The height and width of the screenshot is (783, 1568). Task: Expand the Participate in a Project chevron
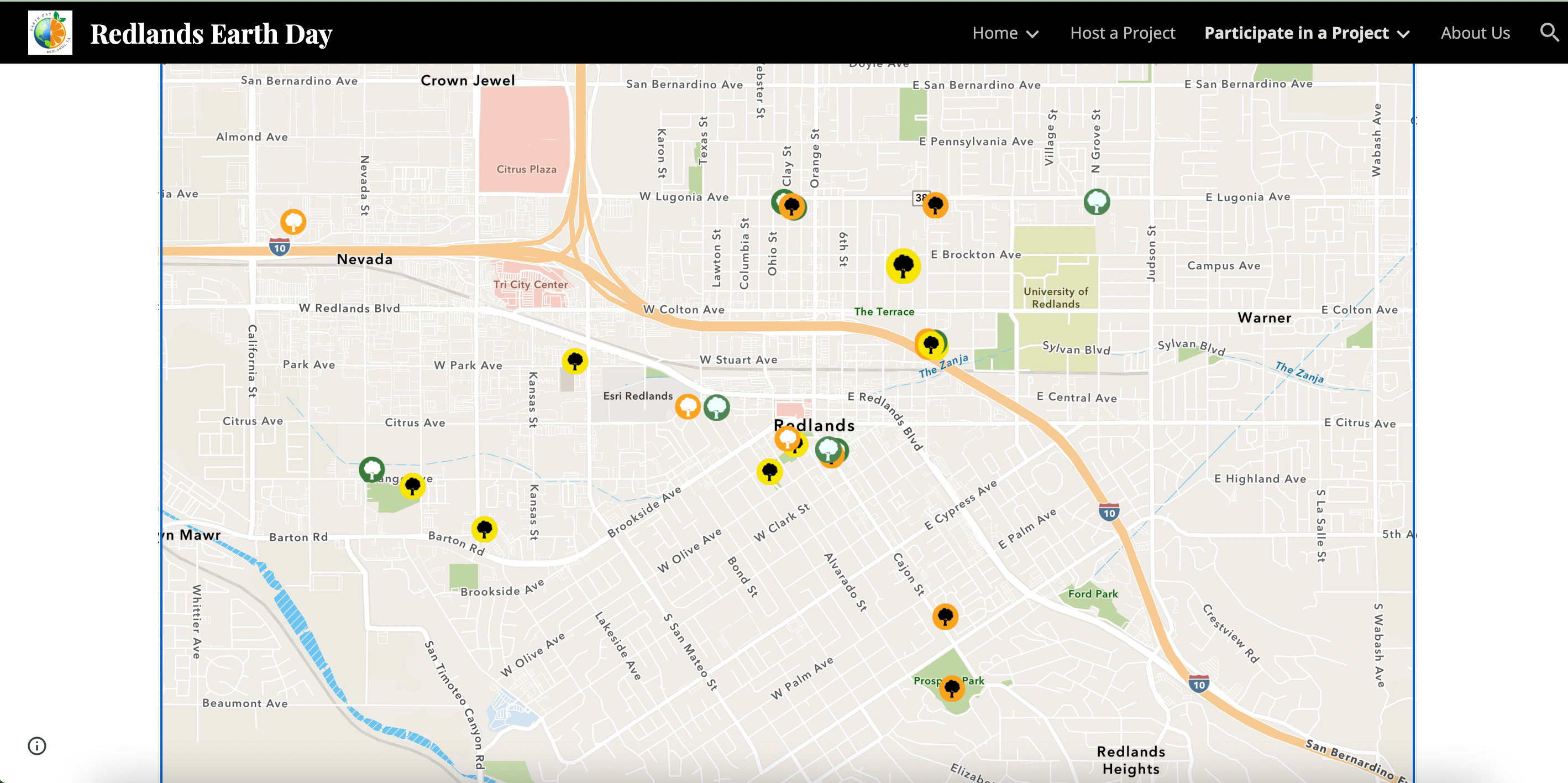(1404, 34)
